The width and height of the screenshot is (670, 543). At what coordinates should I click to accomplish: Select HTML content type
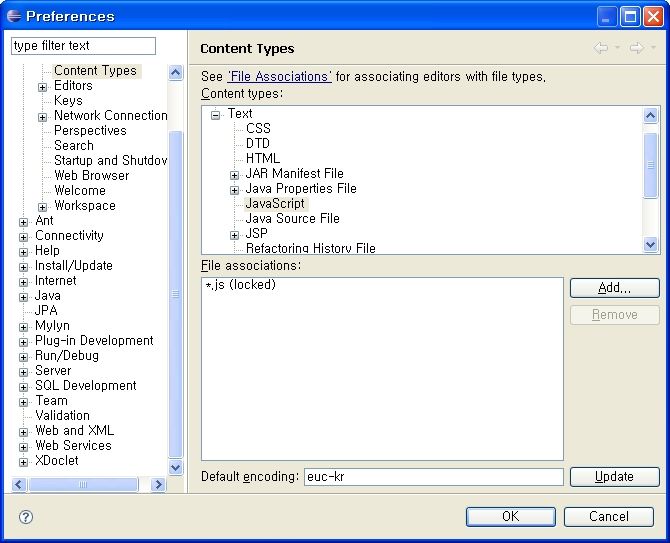(x=263, y=158)
